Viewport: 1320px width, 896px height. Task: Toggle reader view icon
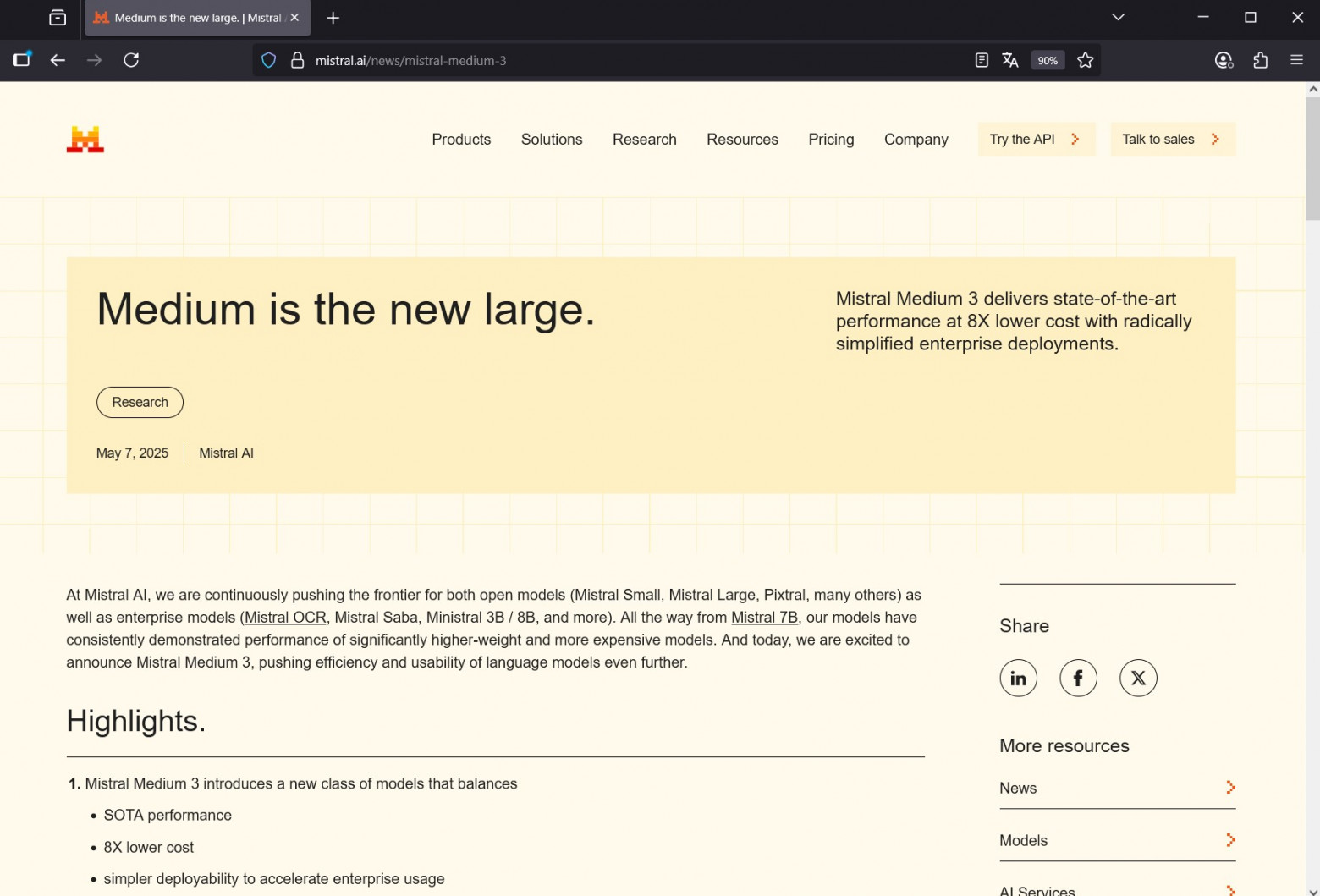pos(982,60)
